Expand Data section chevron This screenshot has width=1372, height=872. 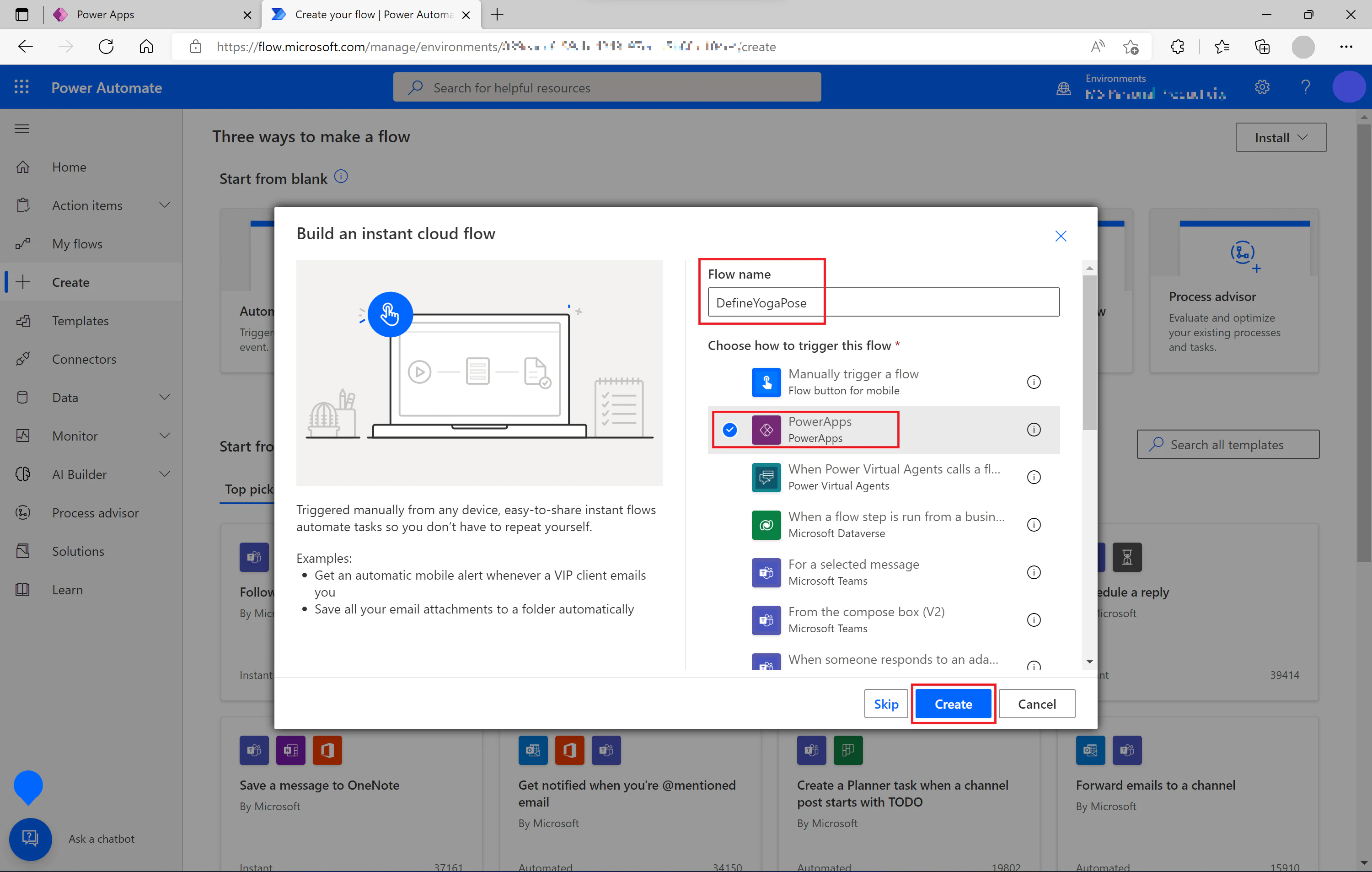coord(165,397)
